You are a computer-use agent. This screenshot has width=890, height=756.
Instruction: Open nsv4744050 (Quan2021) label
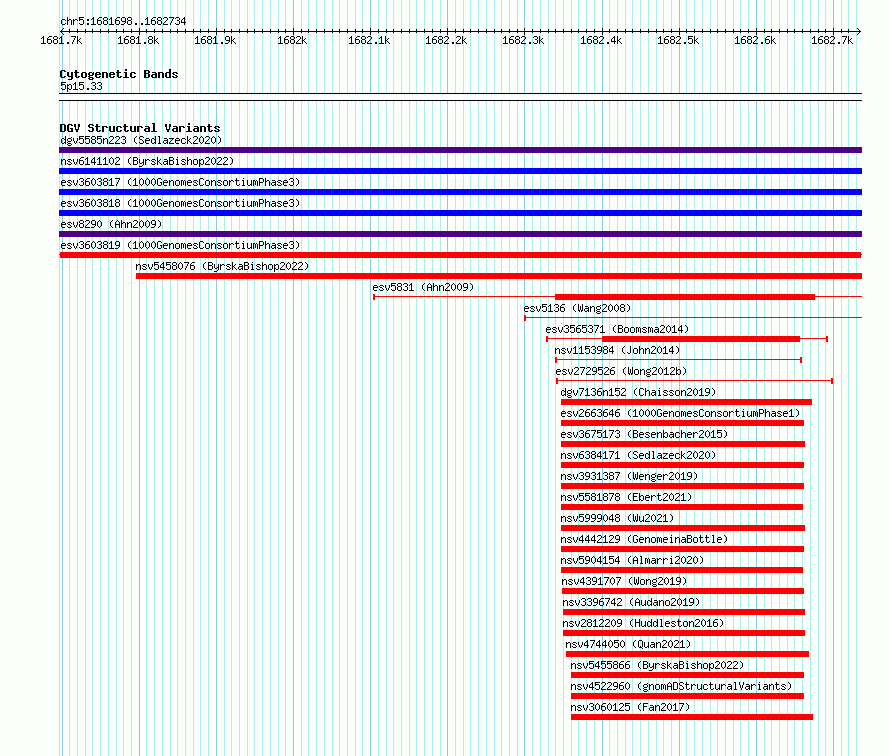(x=628, y=644)
